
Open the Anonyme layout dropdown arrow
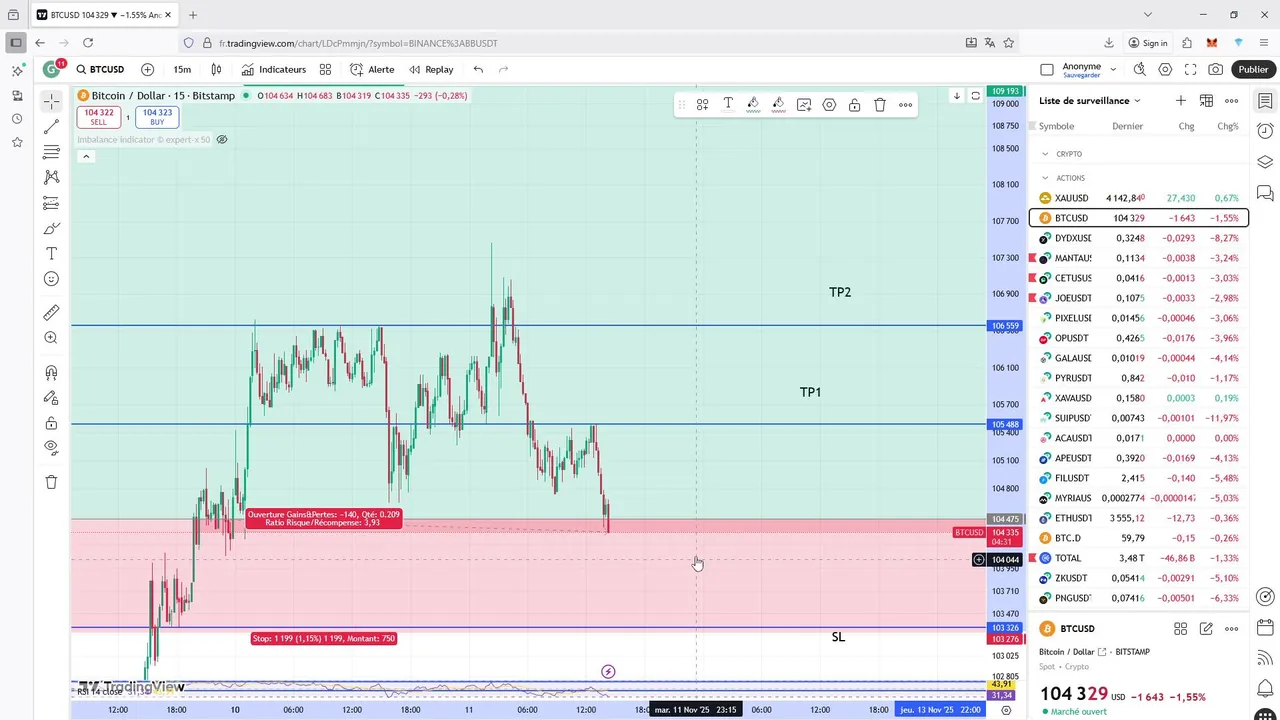[1113, 70]
